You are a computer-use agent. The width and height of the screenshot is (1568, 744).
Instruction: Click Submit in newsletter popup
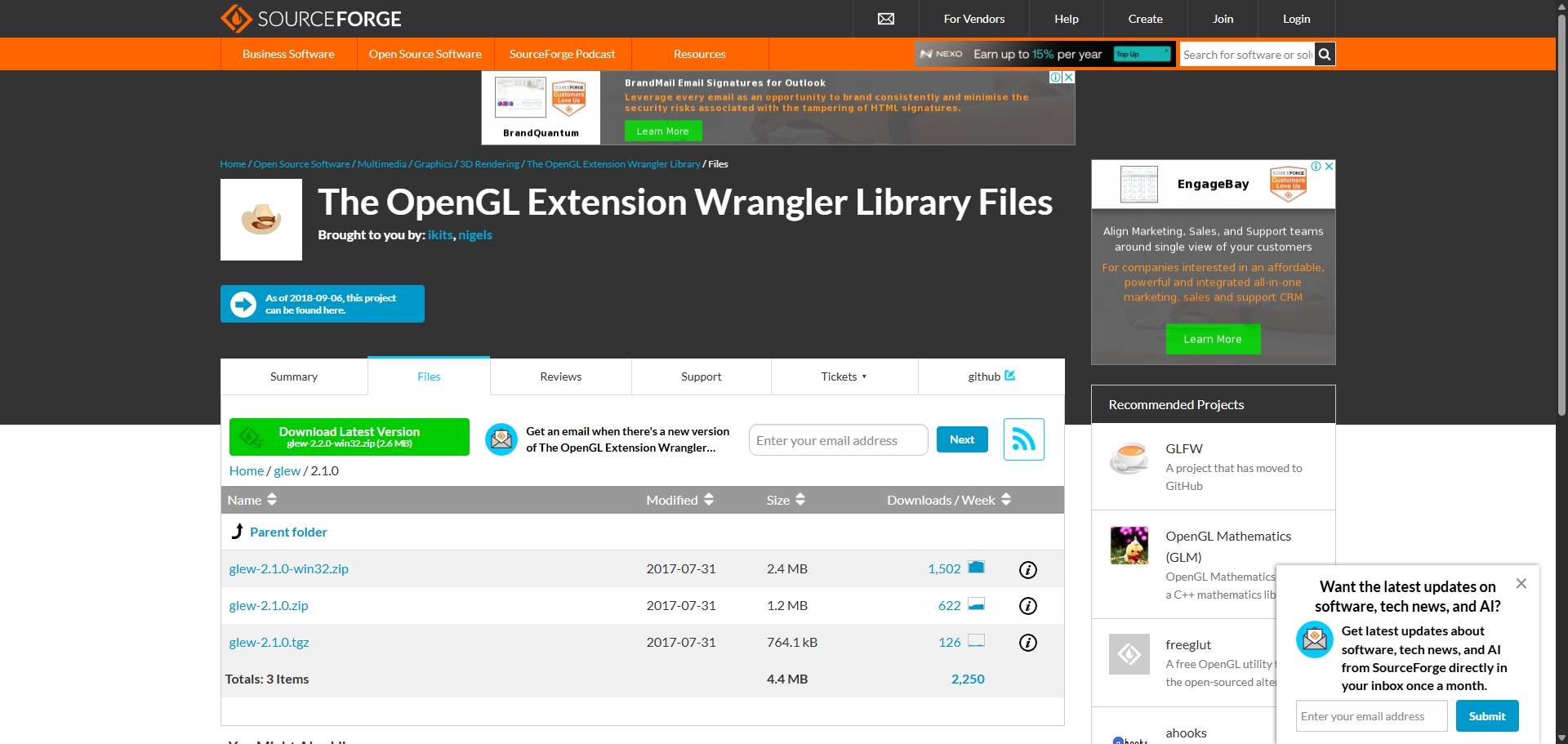(1487, 716)
